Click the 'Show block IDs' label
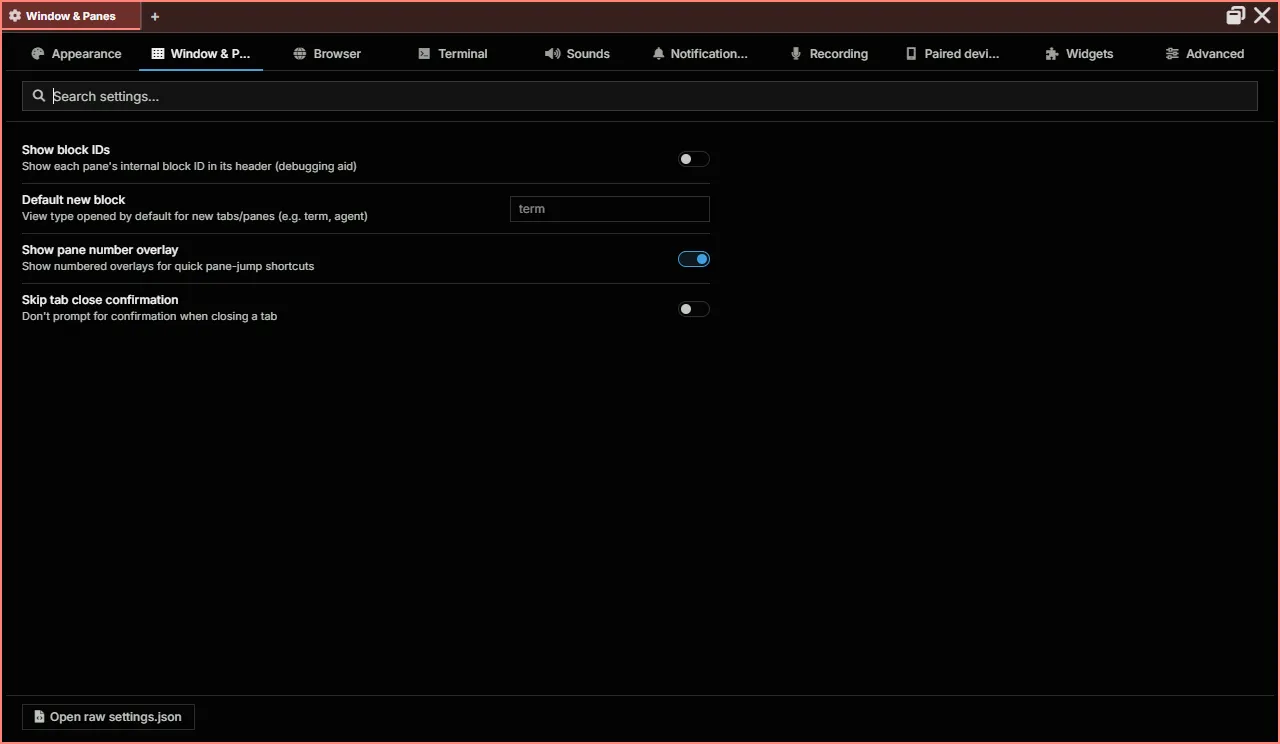Screen dimensions: 1280x744 [66, 150]
